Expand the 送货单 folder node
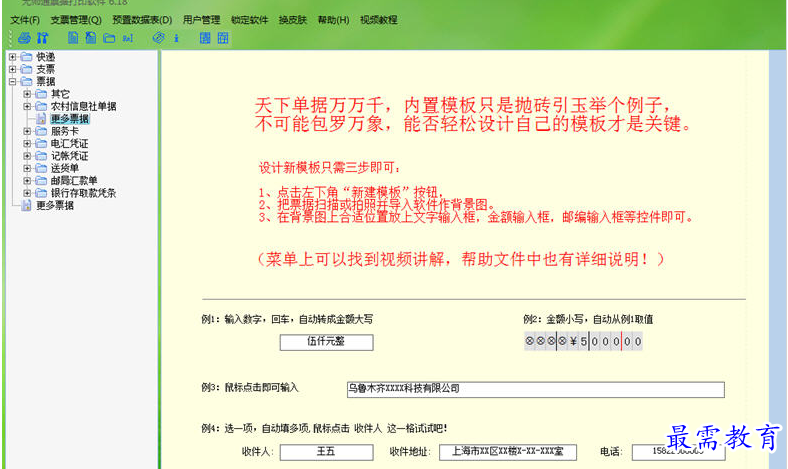 click(27, 168)
